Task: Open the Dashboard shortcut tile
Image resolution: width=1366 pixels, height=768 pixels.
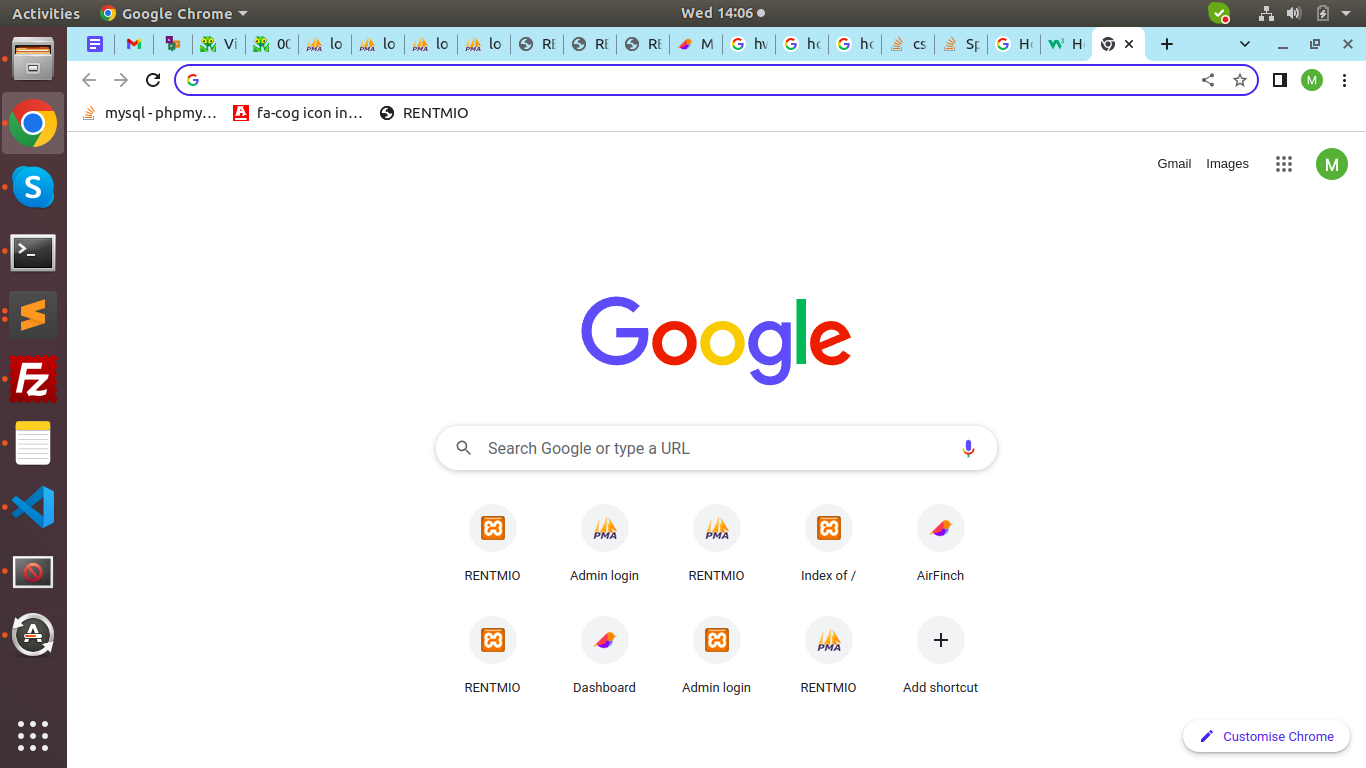Action: coord(604,657)
